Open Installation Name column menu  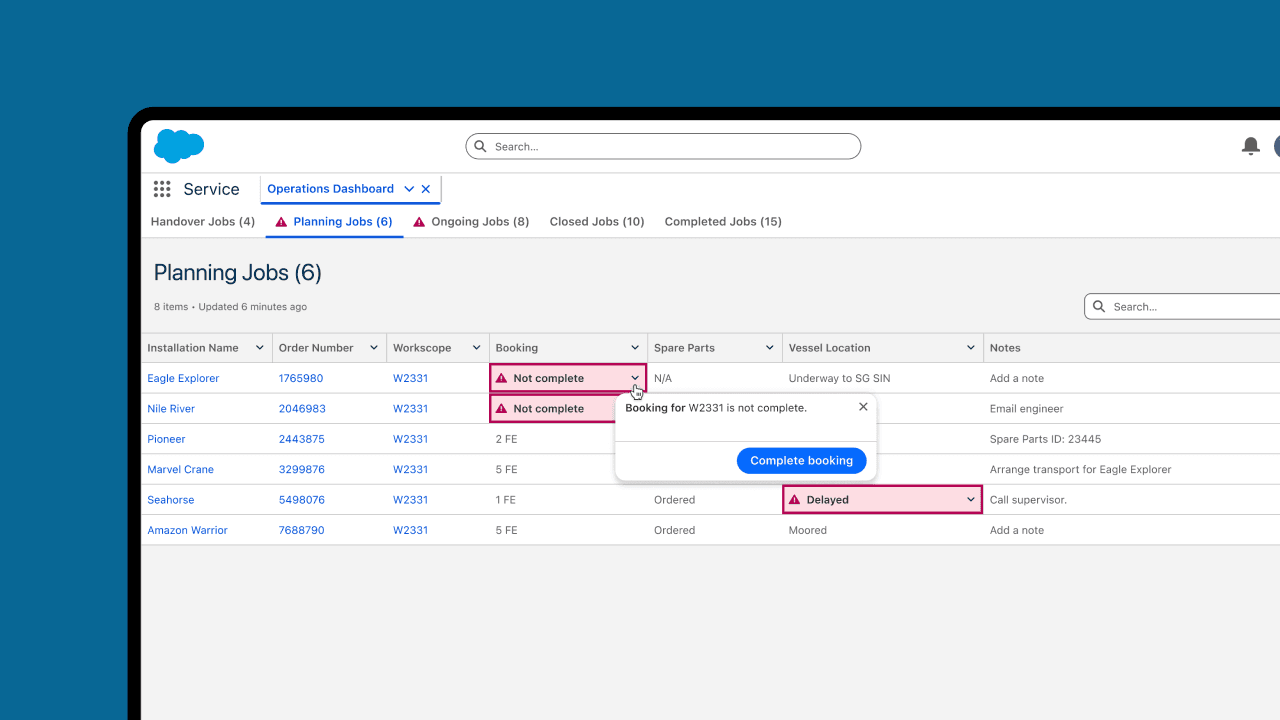tap(260, 348)
